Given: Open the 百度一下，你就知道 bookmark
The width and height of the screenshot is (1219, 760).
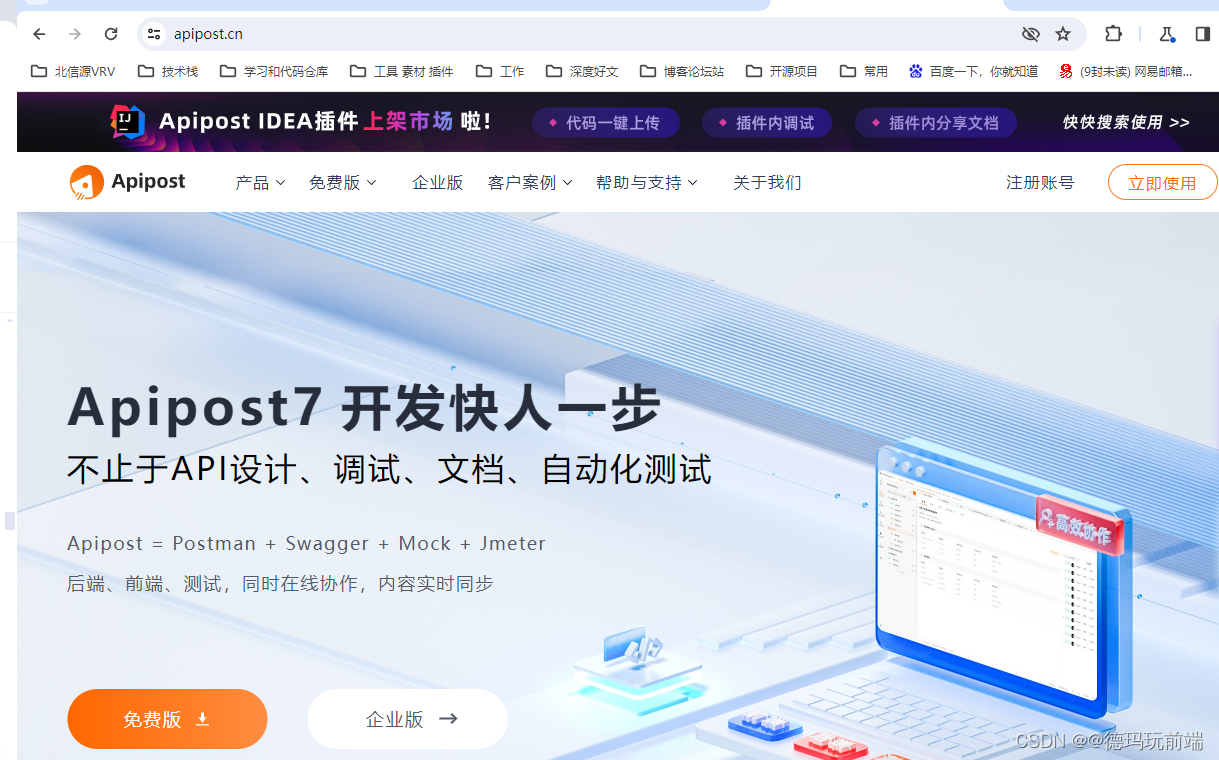Looking at the screenshot, I should [973, 71].
